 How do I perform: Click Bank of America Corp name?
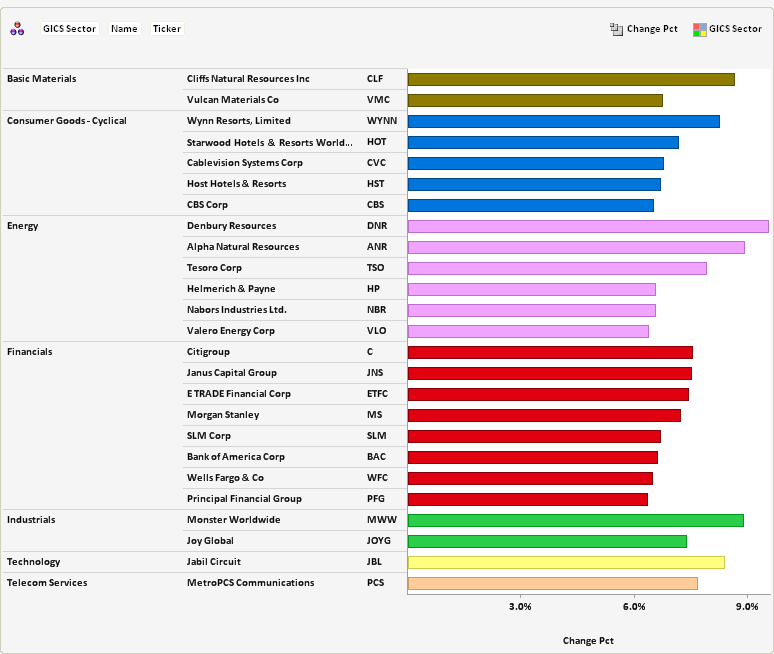tap(236, 457)
